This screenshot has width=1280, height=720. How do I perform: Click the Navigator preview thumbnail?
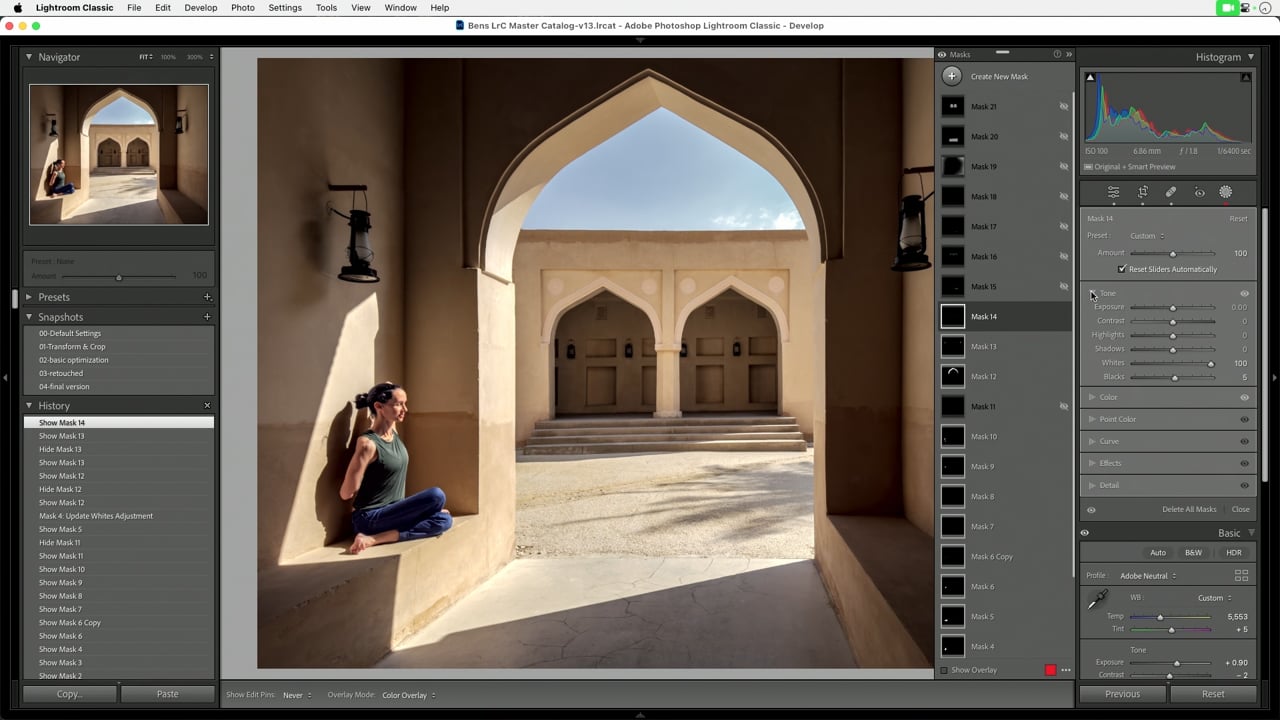(119, 154)
